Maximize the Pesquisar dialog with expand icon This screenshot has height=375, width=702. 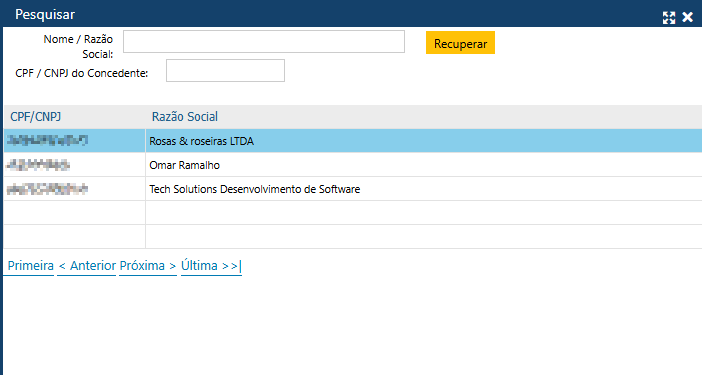tap(669, 17)
